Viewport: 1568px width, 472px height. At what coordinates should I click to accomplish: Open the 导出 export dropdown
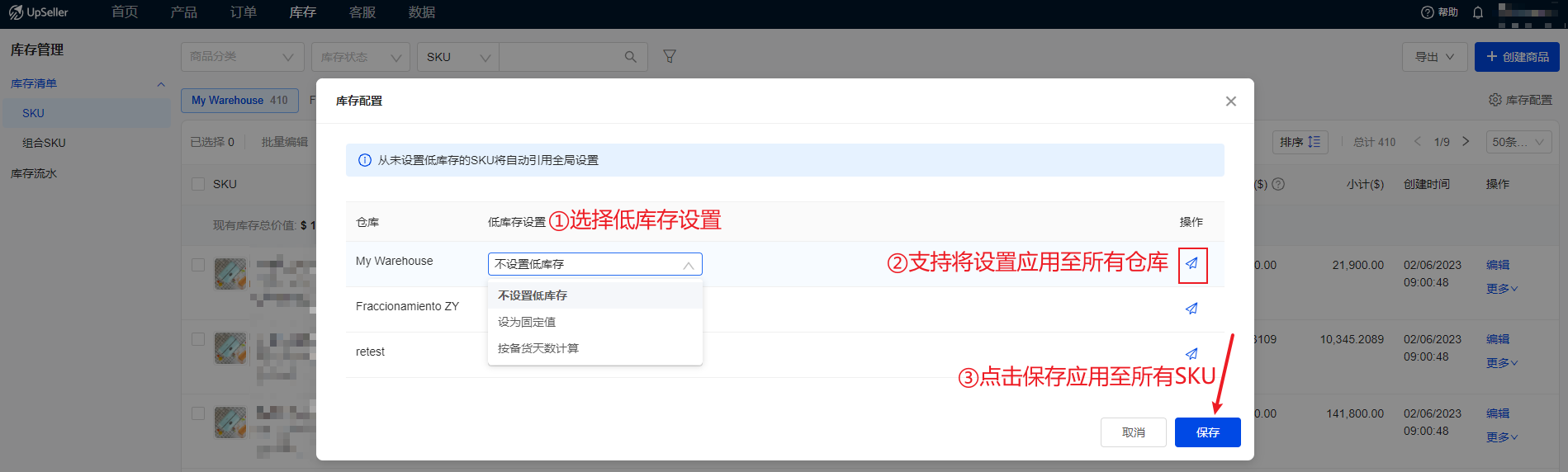[1434, 57]
